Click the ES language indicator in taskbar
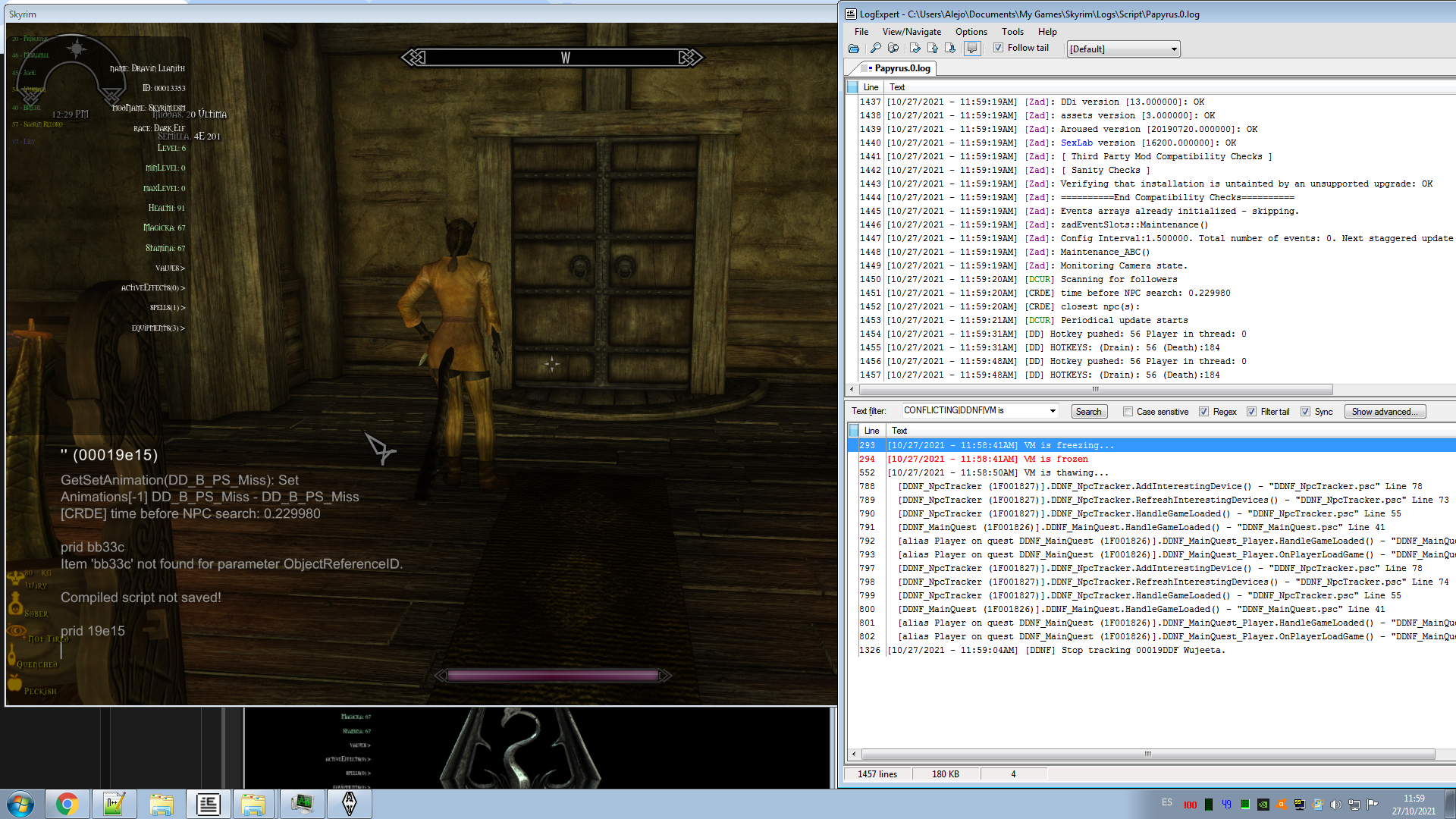 tap(1166, 802)
